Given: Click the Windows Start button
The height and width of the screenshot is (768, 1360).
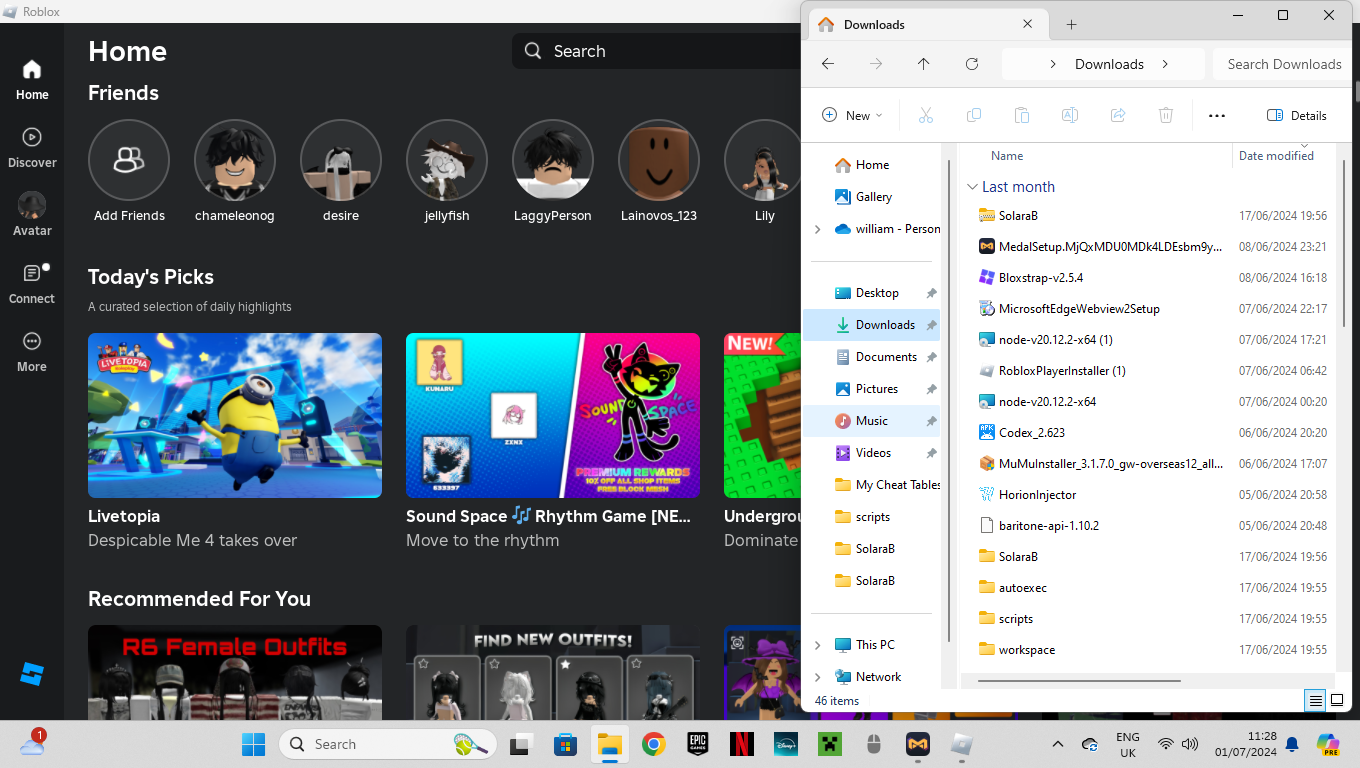Looking at the screenshot, I should tap(253, 744).
